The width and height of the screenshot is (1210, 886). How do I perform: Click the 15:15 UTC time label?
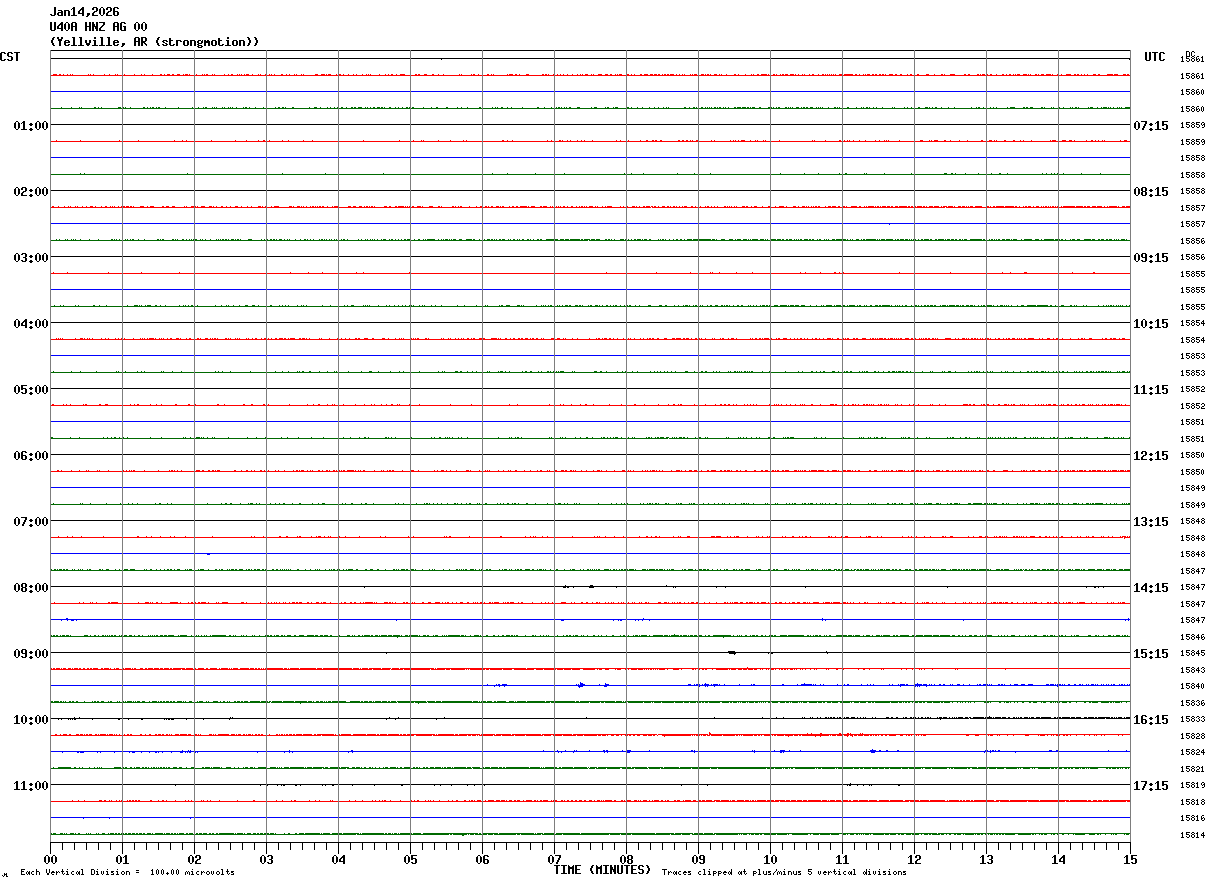point(1151,653)
